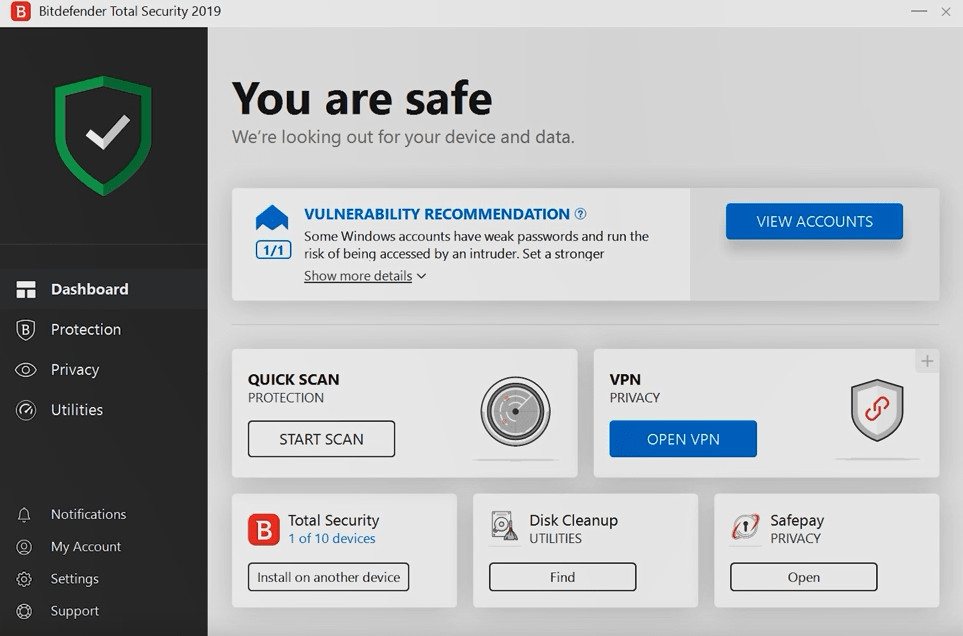Select the Privacy eye icon
Screen dimensions: 963x636
tap(25, 369)
